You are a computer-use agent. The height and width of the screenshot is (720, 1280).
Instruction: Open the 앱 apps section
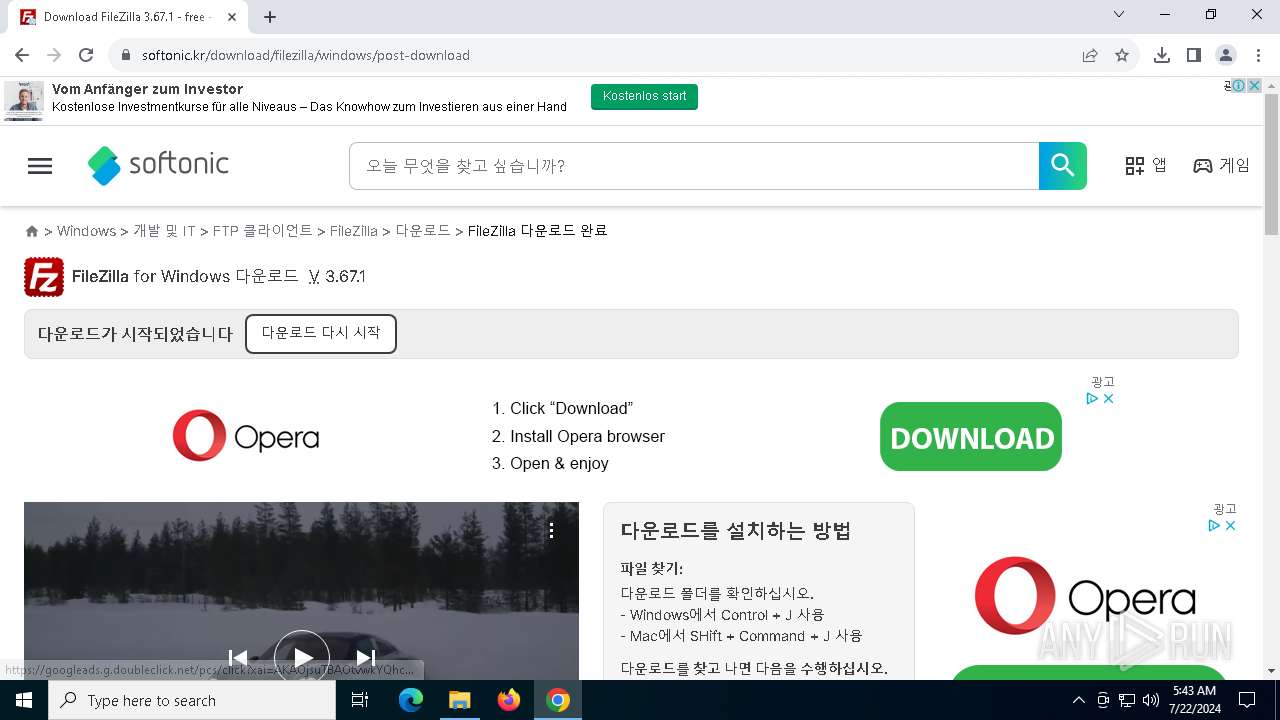[1146, 166]
